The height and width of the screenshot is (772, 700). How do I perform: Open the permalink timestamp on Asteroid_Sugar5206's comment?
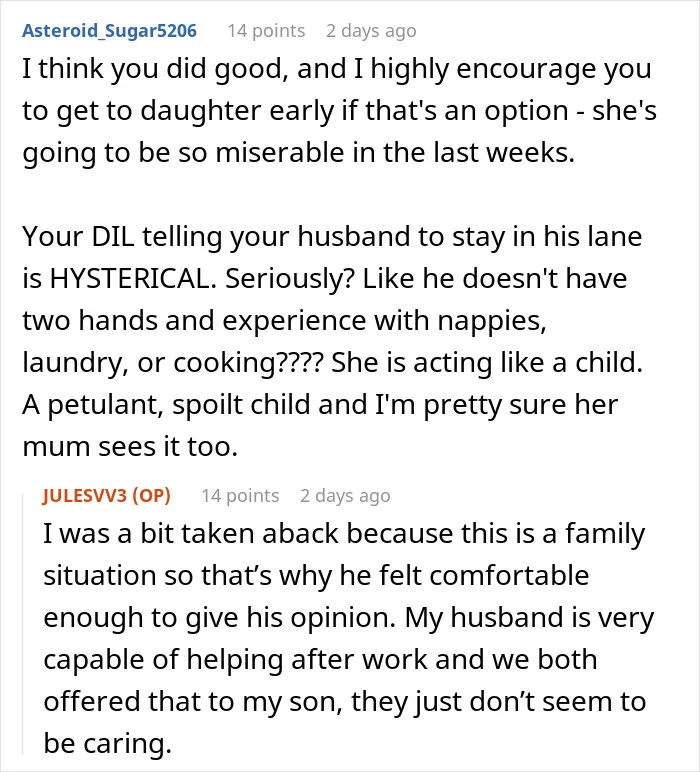tap(371, 31)
